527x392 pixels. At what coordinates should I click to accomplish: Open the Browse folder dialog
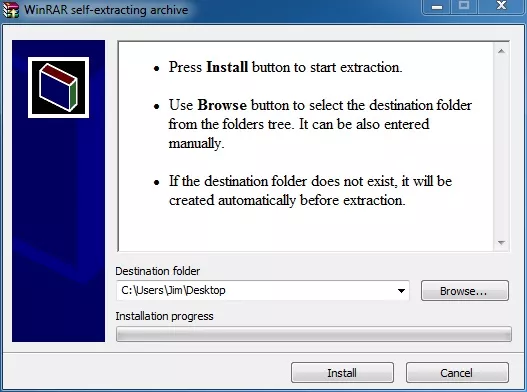click(465, 290)
